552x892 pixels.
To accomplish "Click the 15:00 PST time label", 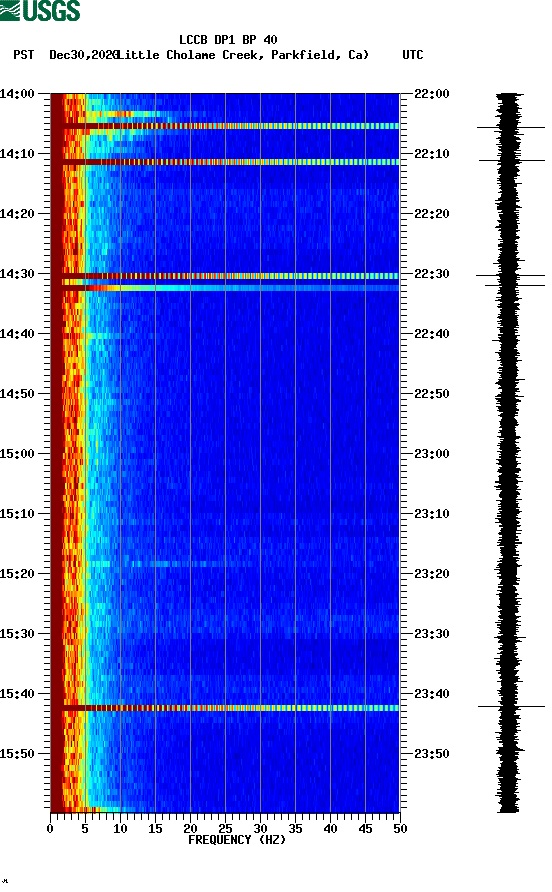I will (x=17, y=454).
